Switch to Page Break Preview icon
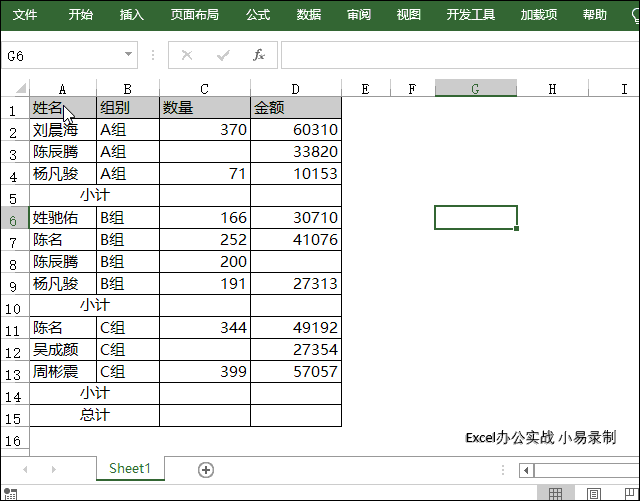 tap(632, 494)
